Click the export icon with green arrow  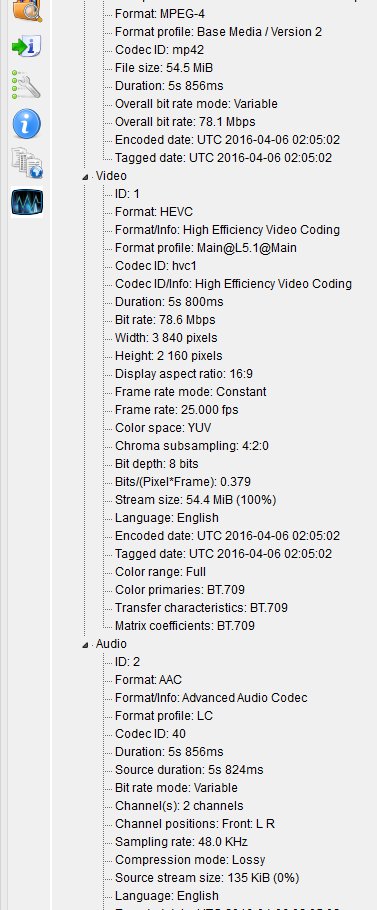tap(27, 47)
